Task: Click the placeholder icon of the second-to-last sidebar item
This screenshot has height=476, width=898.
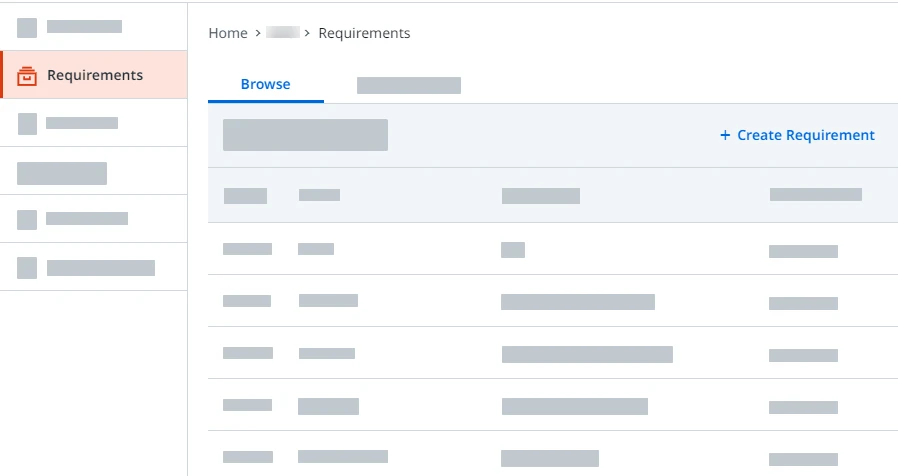Action: point(27,219)
